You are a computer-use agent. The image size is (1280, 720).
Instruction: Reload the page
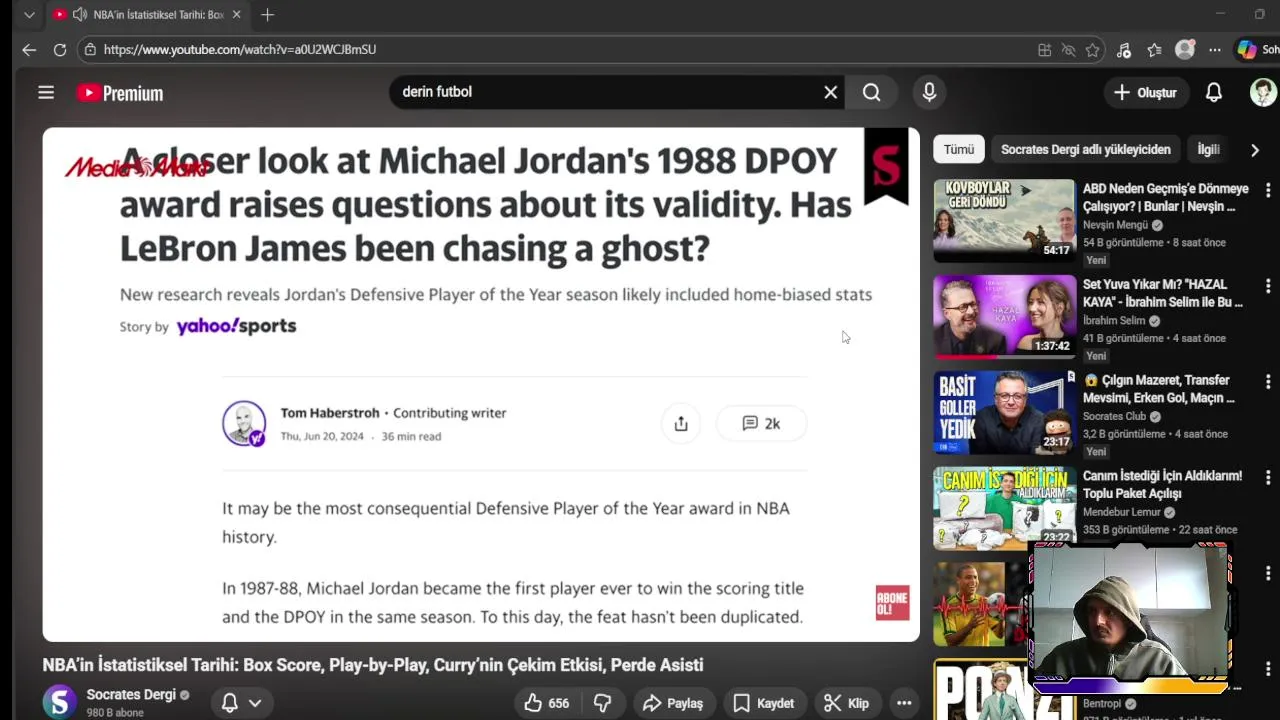pos(60,49)
